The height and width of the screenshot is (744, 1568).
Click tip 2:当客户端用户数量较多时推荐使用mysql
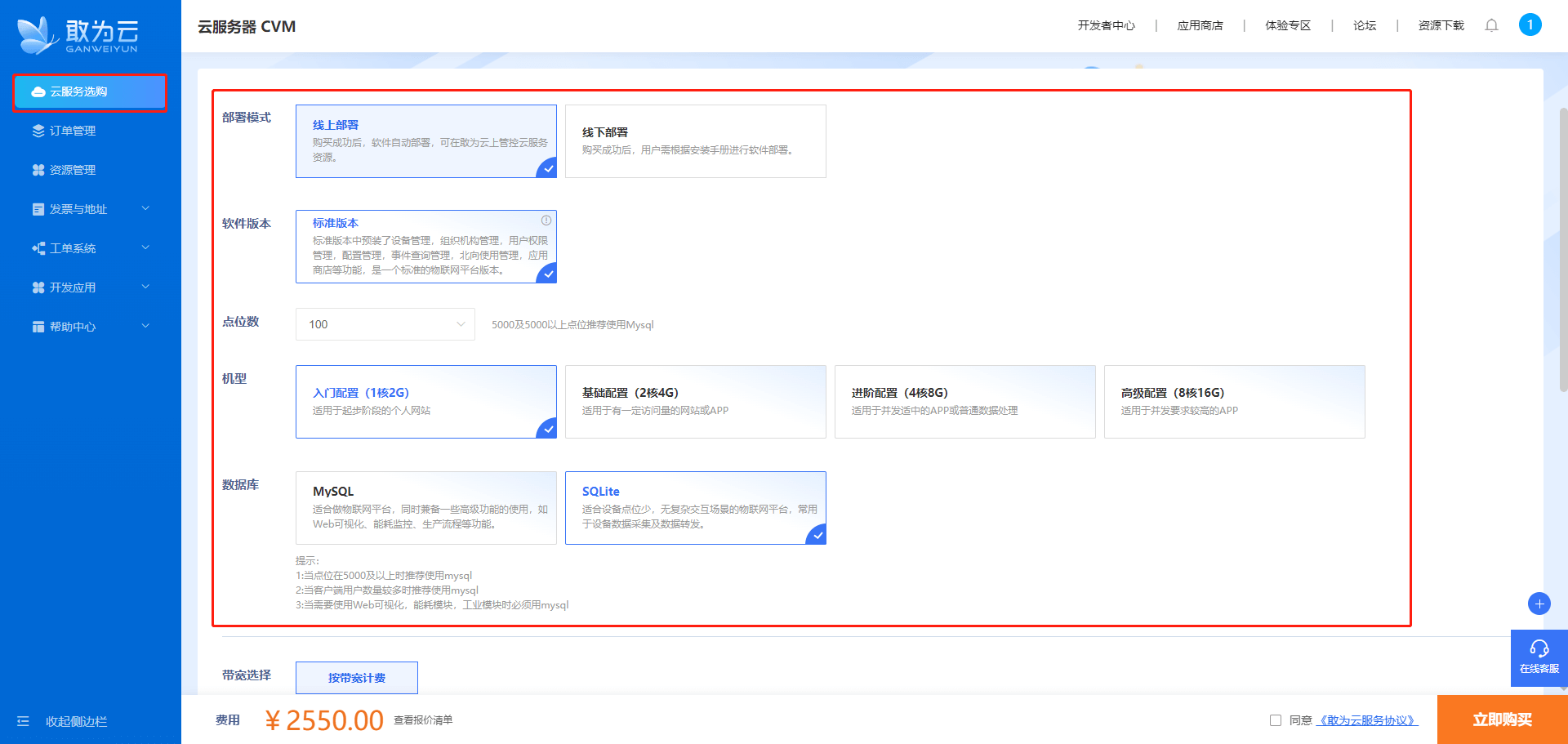[x=387, y=590]
